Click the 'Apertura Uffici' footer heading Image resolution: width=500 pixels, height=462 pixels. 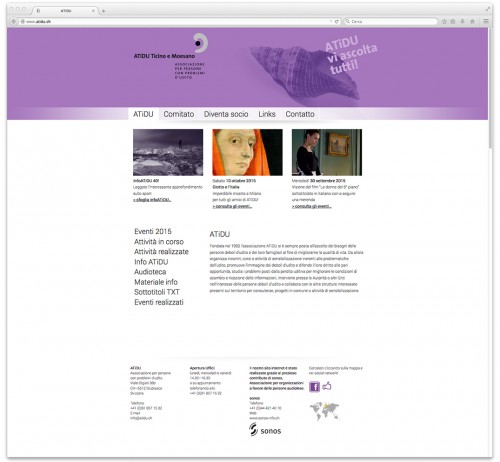coord(202,368)
